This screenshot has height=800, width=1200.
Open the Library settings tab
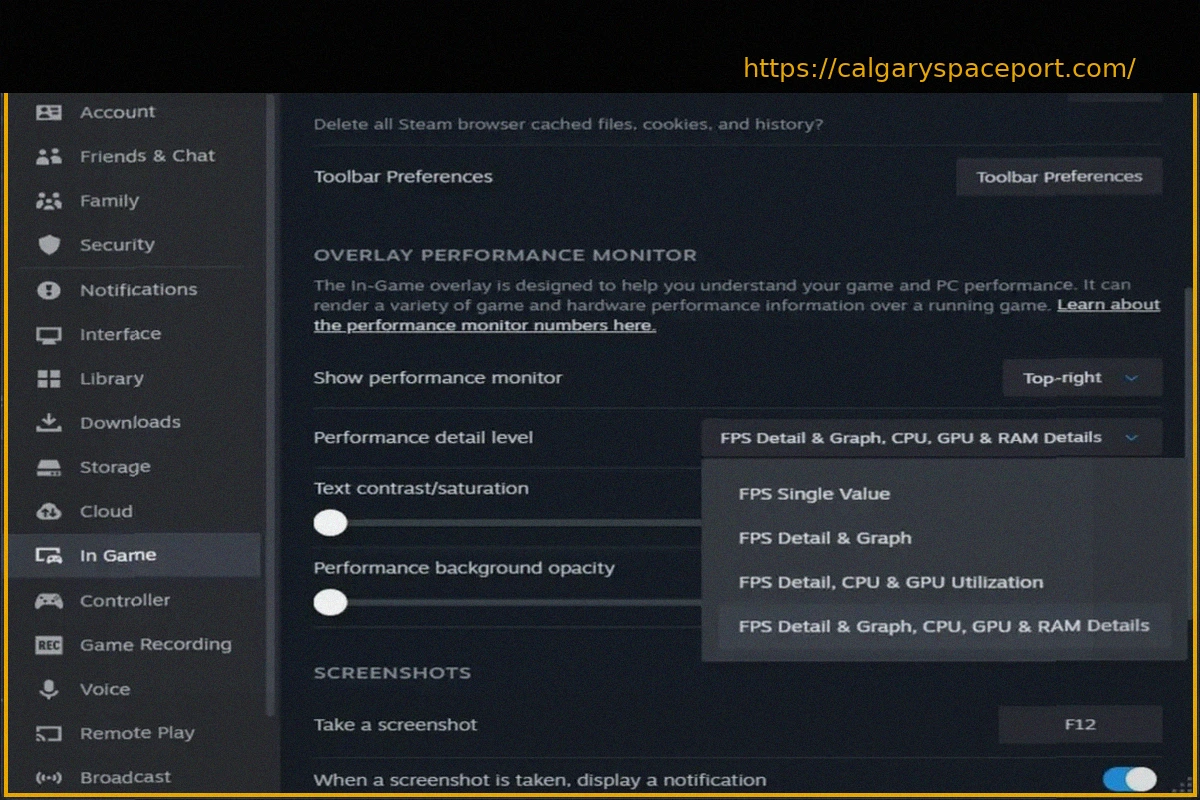[111, 379]
